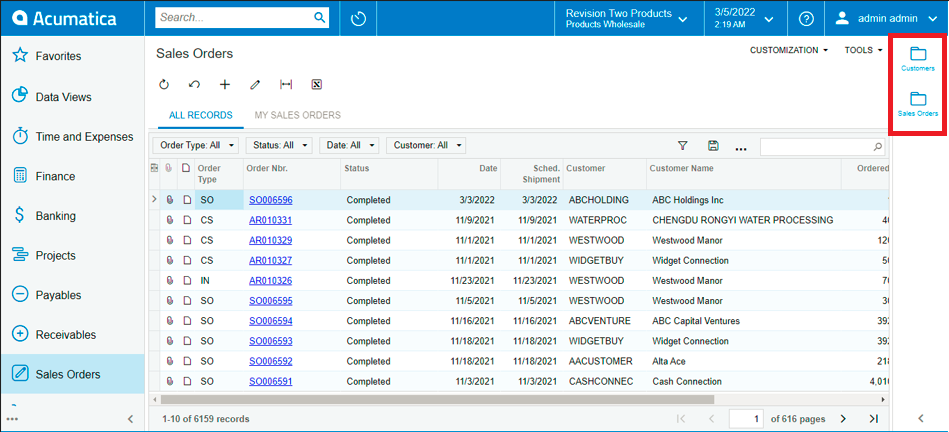This screenshot has height=432, width=949.
Task: Select the WATERPROC customer cell
Action: pos(604,220)
